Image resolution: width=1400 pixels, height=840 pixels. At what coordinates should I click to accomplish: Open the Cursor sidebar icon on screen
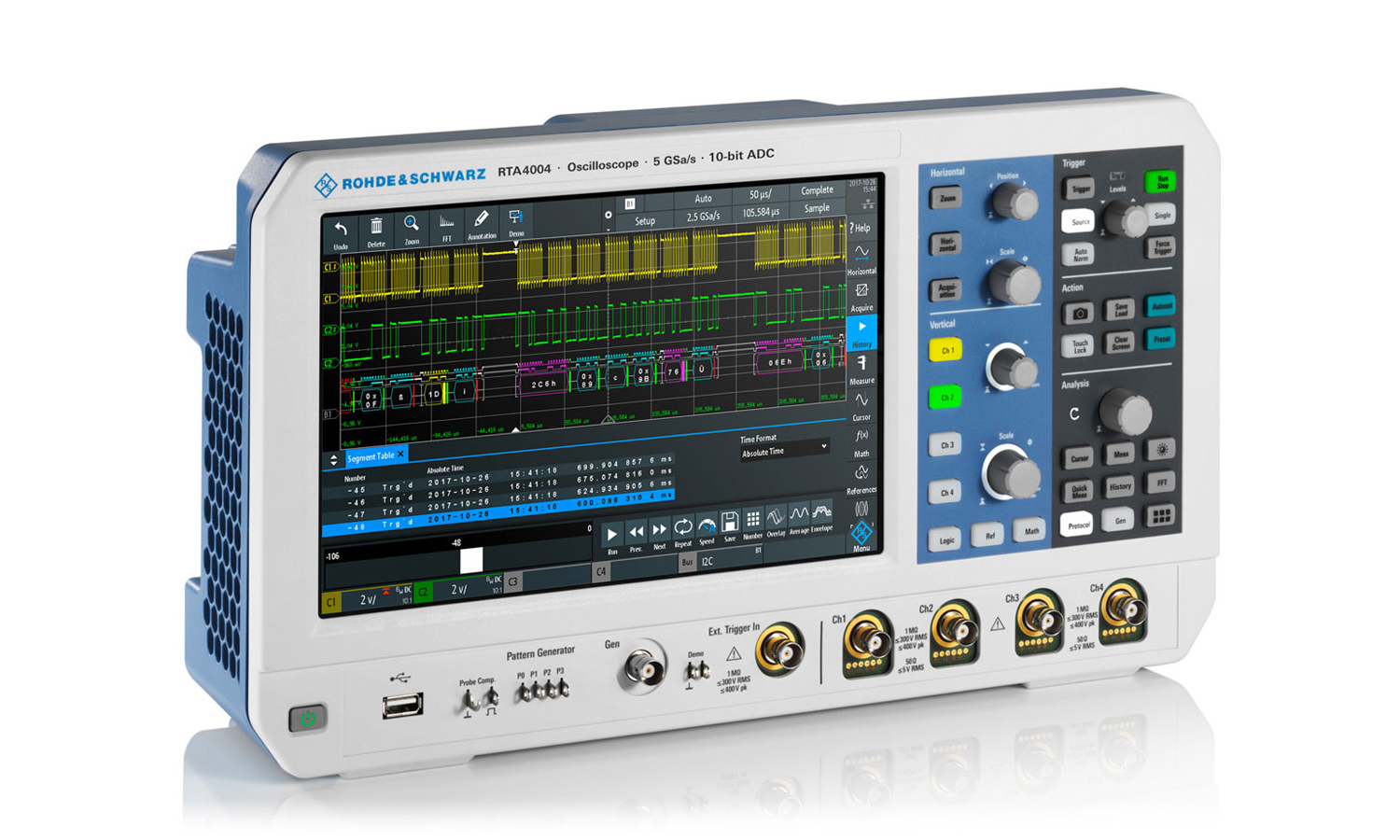pyautogui.click(x=861, y=406)
